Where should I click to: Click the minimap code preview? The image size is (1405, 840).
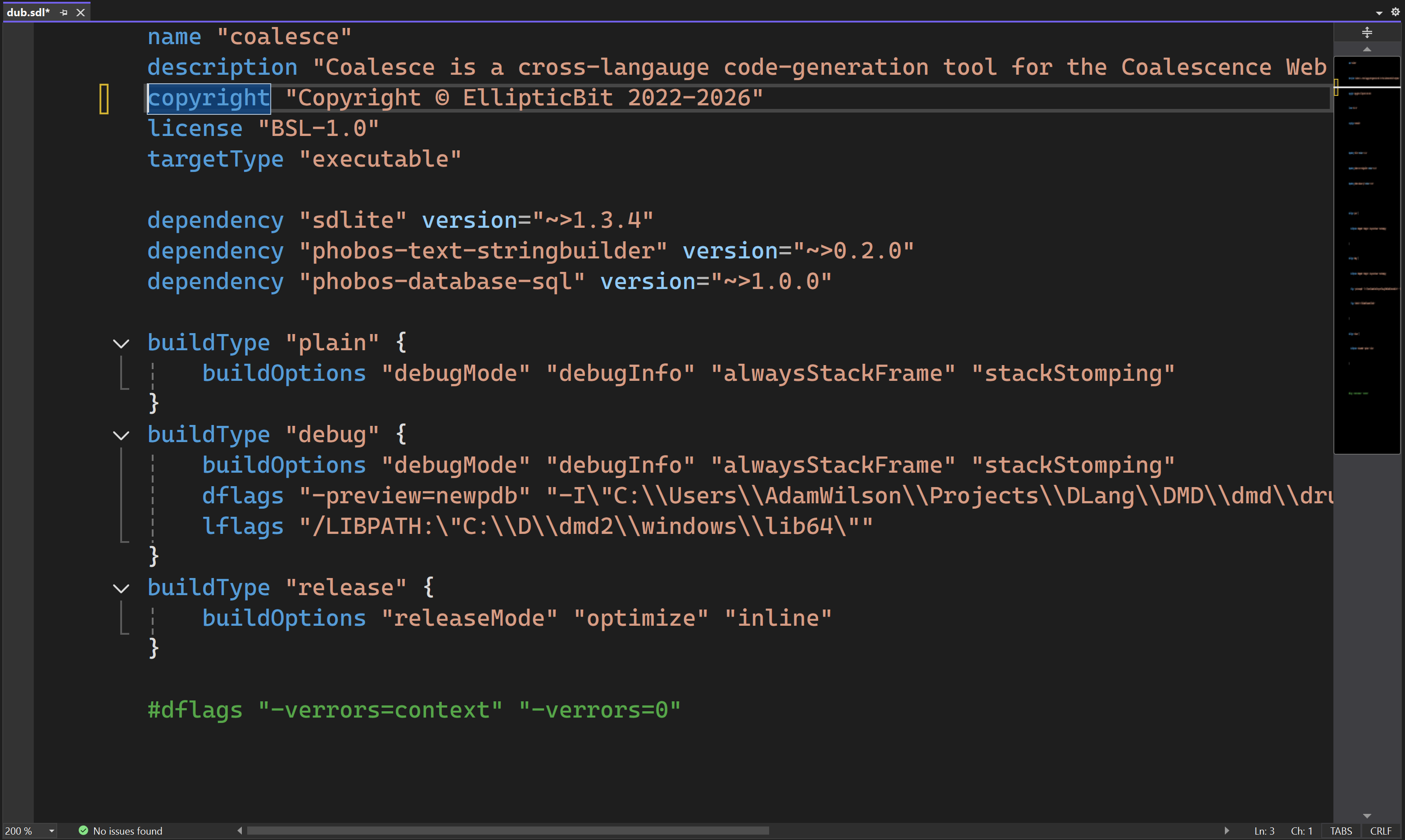click(x=1367, y=255)
